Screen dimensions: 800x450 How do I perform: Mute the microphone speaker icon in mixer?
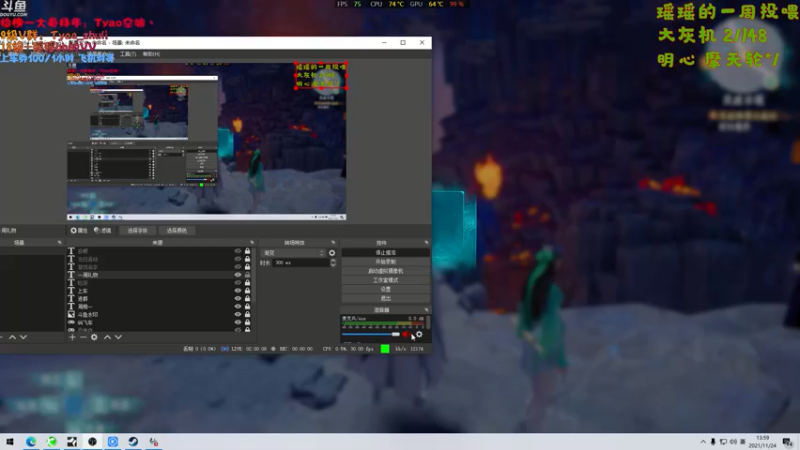pyautogui.click(x=406, y=335)
